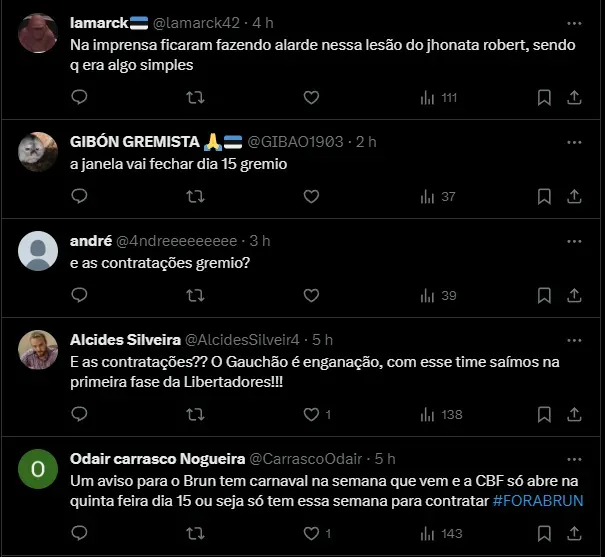This screenshot has width=605, height=557.
Task: View analytics showing 111 views
Action: click(x=439, y=98)
